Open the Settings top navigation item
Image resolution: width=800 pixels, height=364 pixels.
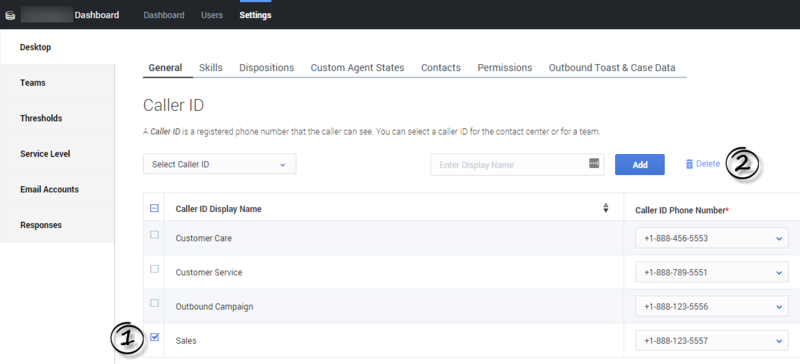point(255,15)
